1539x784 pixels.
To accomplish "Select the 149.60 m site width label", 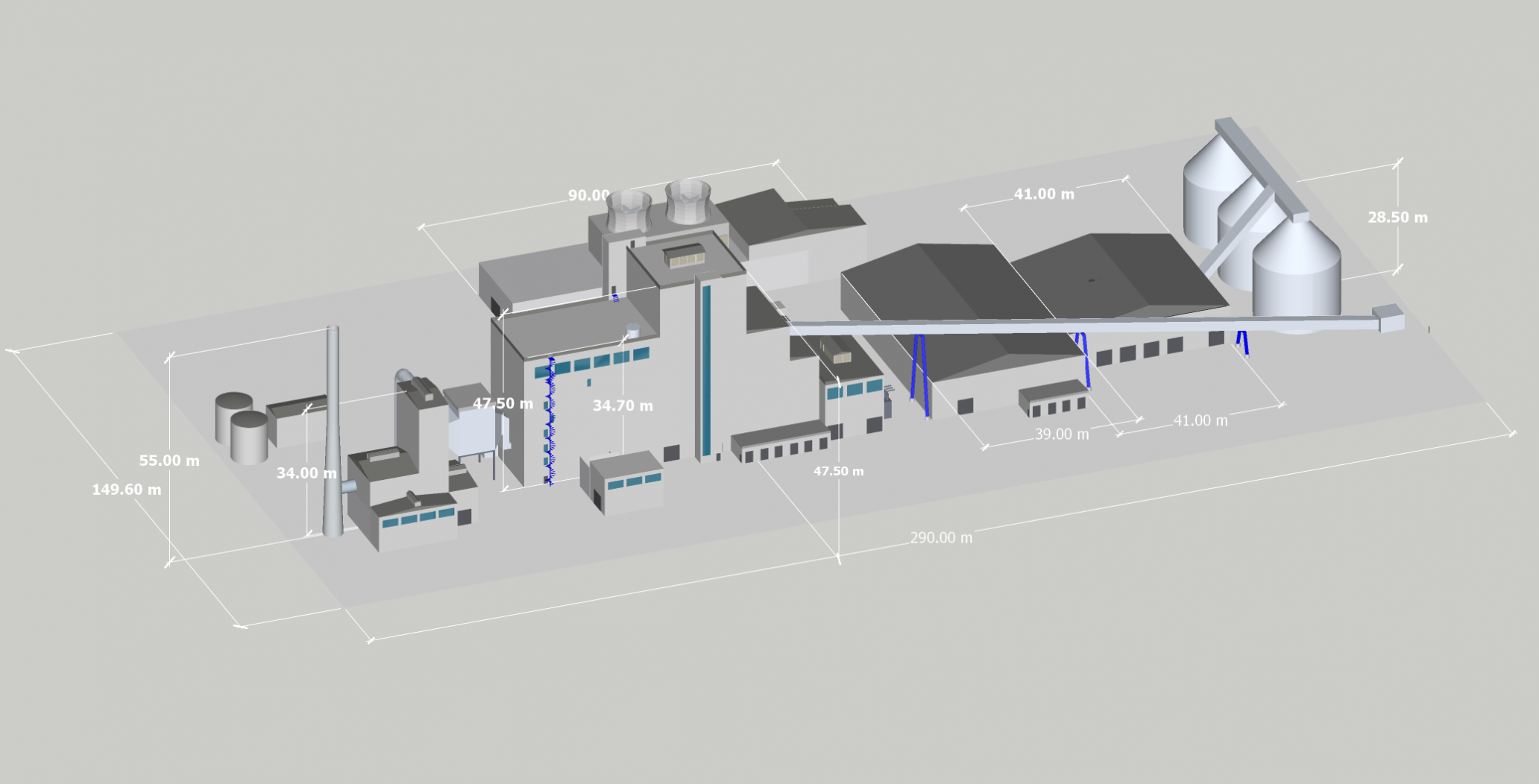I will (126, 490).
